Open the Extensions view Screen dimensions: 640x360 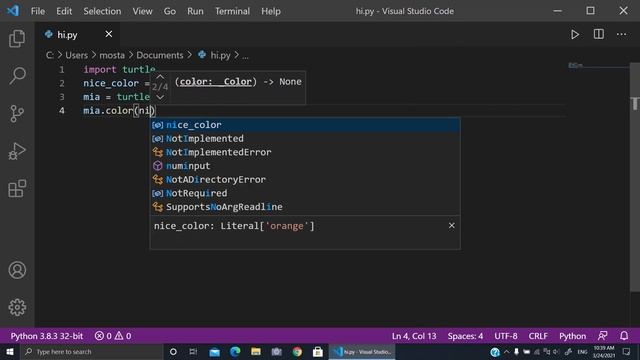17,189
